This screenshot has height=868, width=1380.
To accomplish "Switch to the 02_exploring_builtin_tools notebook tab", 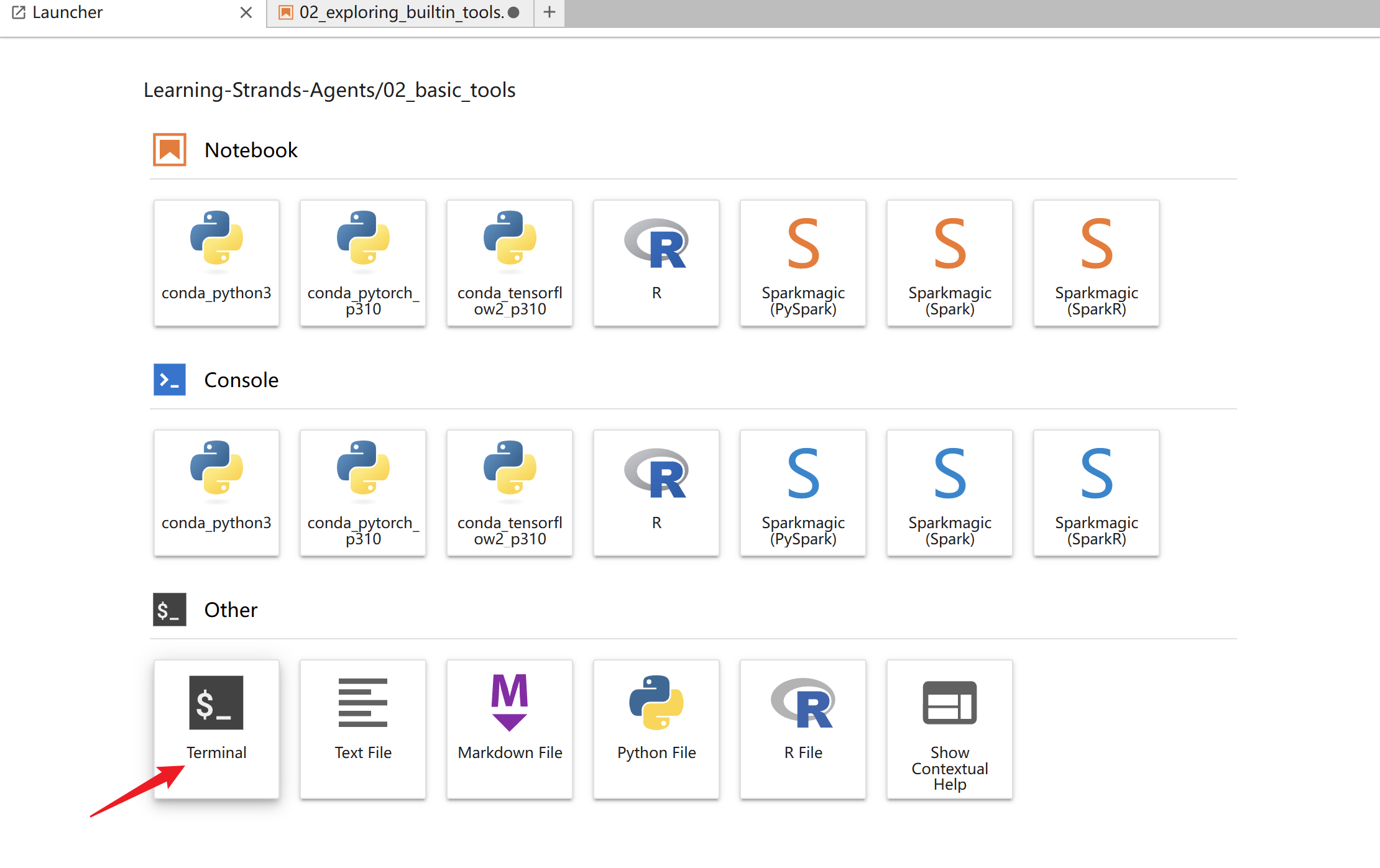I will pos(401,12).
